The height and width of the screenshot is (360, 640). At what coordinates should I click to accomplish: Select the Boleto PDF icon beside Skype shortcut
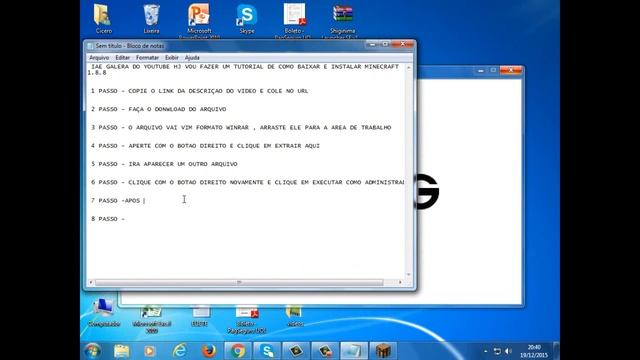[x=294, y=20]
